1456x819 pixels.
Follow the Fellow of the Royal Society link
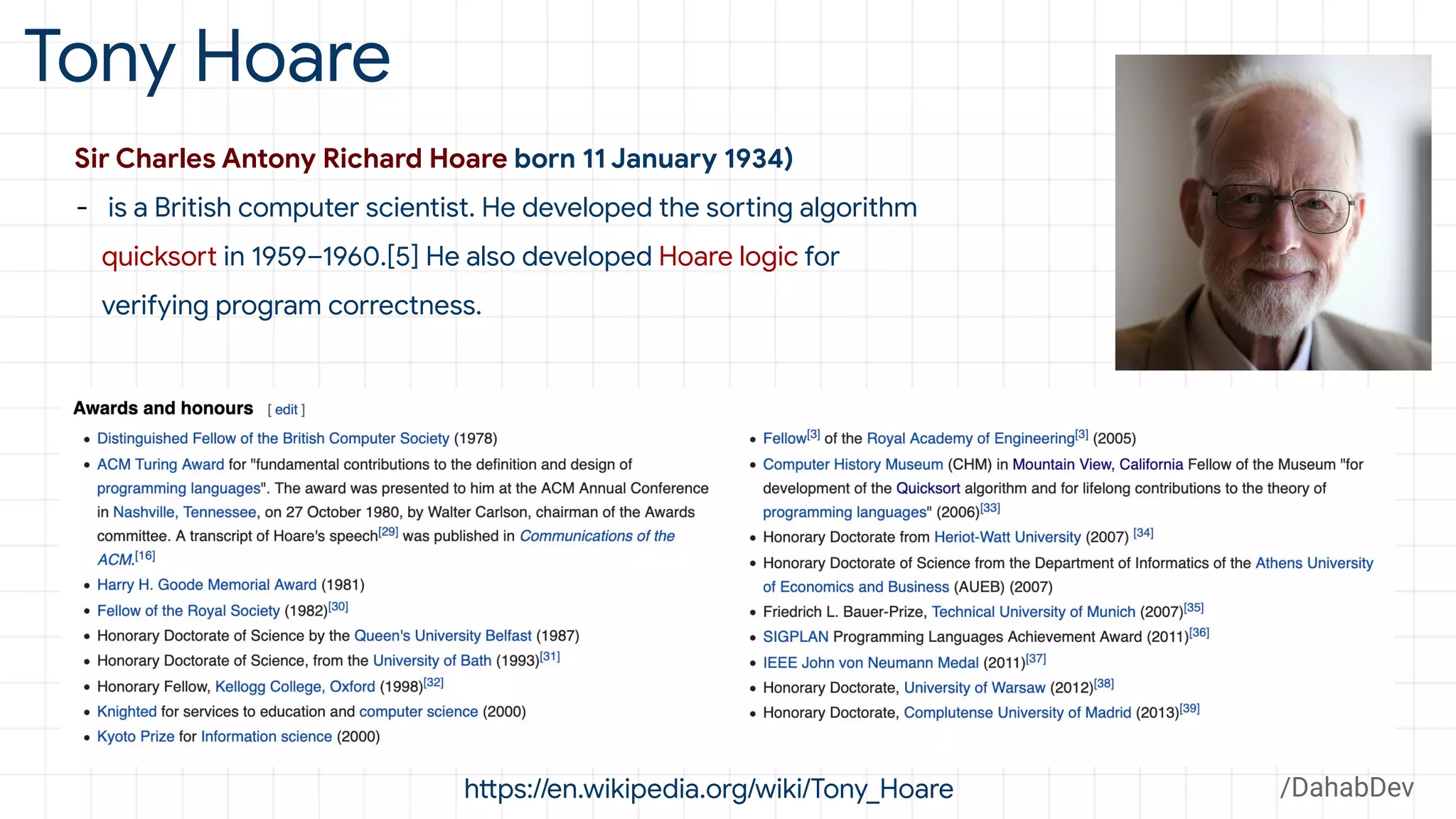(188, 611)
